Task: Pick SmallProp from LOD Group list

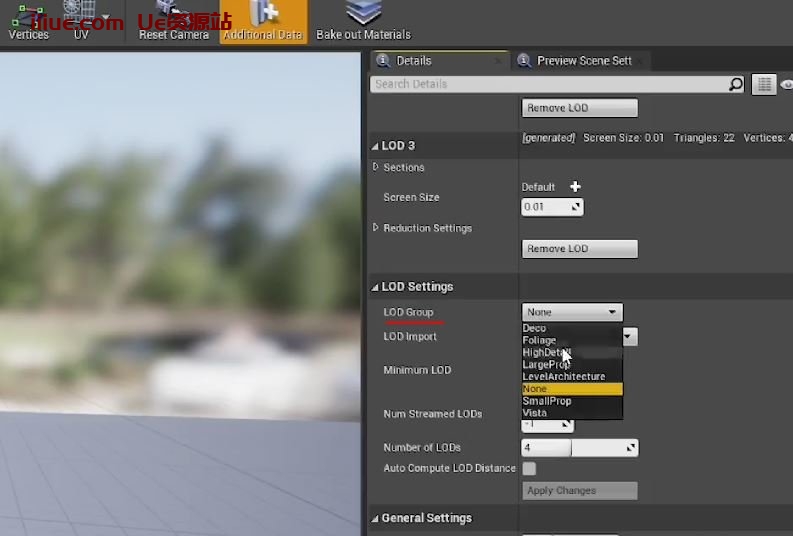Action: 572,401
